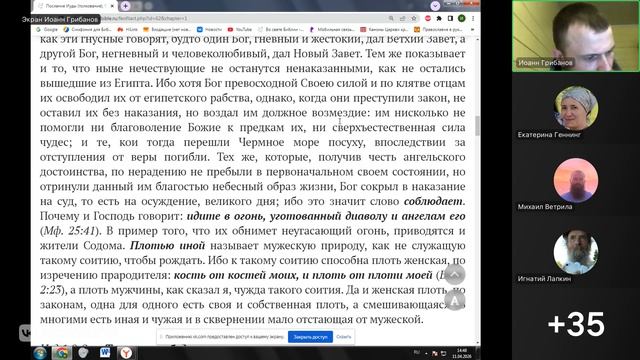Click the flag icon in the system tray

point(434,353)
